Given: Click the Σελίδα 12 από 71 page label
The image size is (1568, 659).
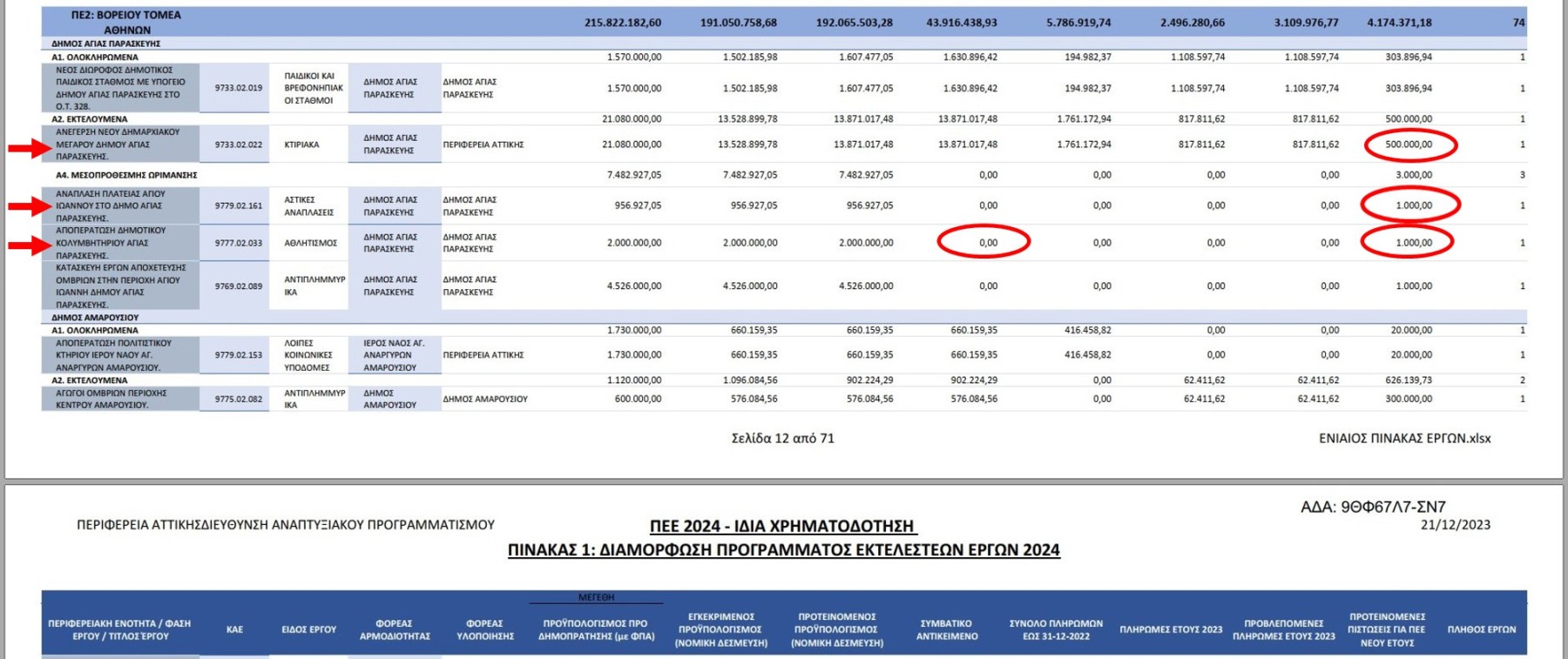Looking at the screenshot, I should [x=782, y=439].
